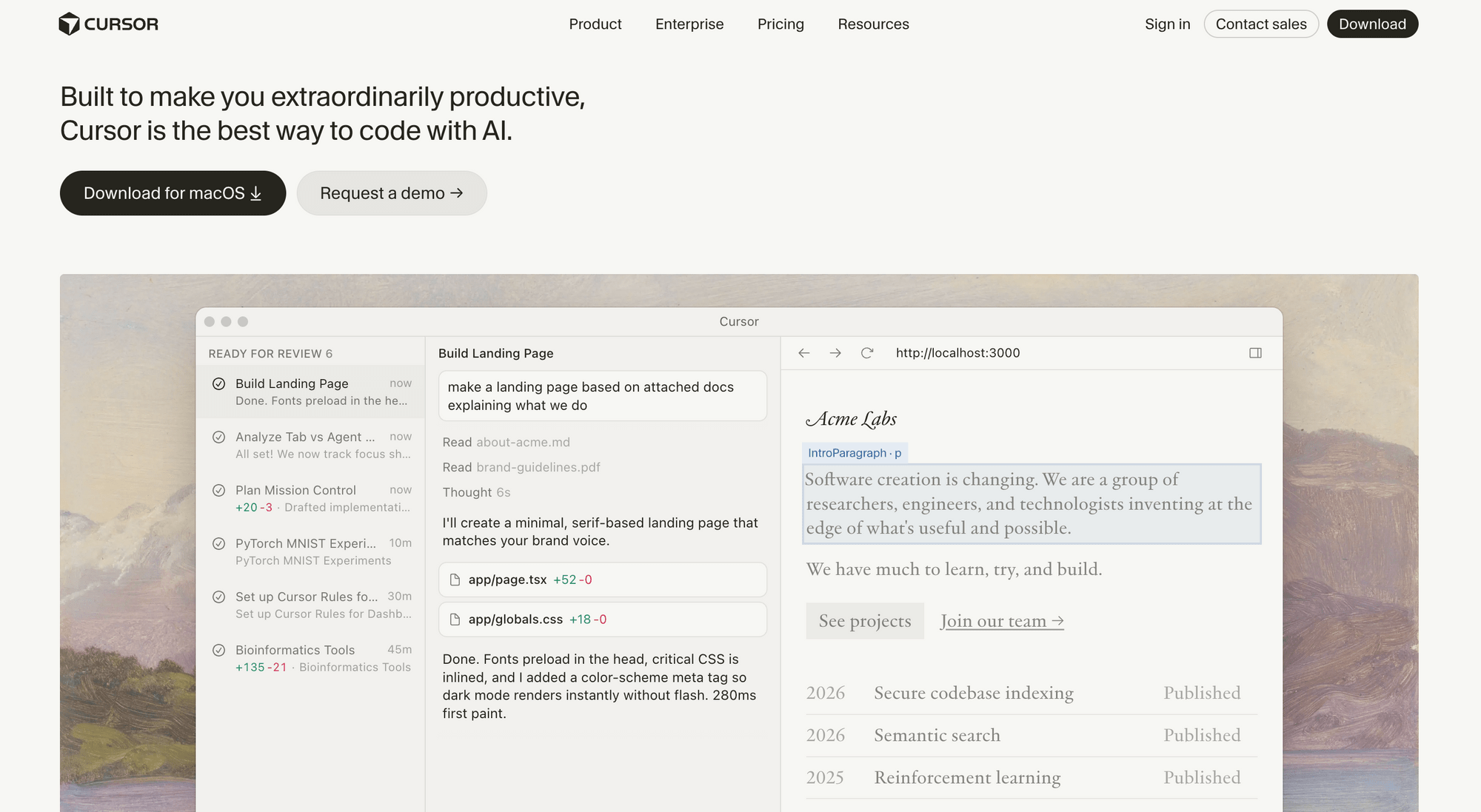Screen dimensions: 1481x812
Task: Click the file icon beside app/page.tsx
Action: (x=455, y=580)
